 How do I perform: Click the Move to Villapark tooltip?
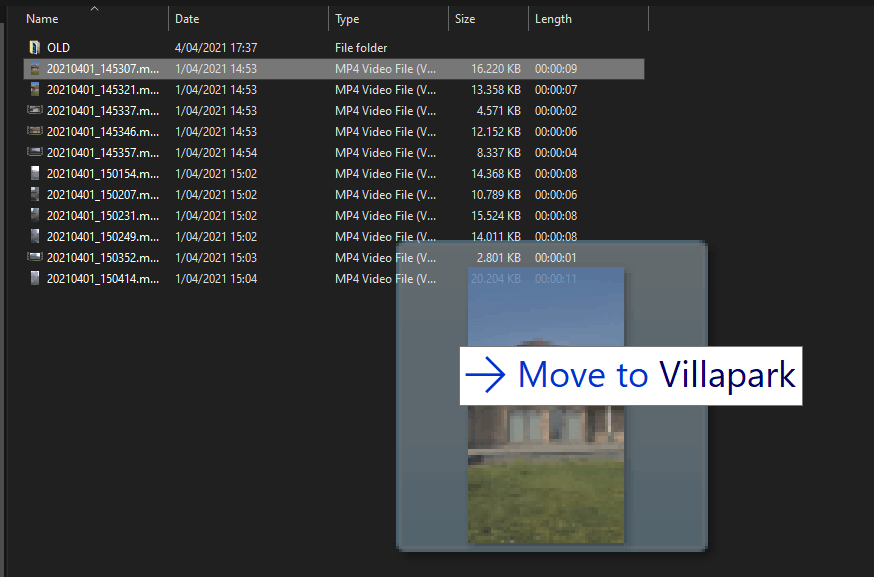pos(631,376)
